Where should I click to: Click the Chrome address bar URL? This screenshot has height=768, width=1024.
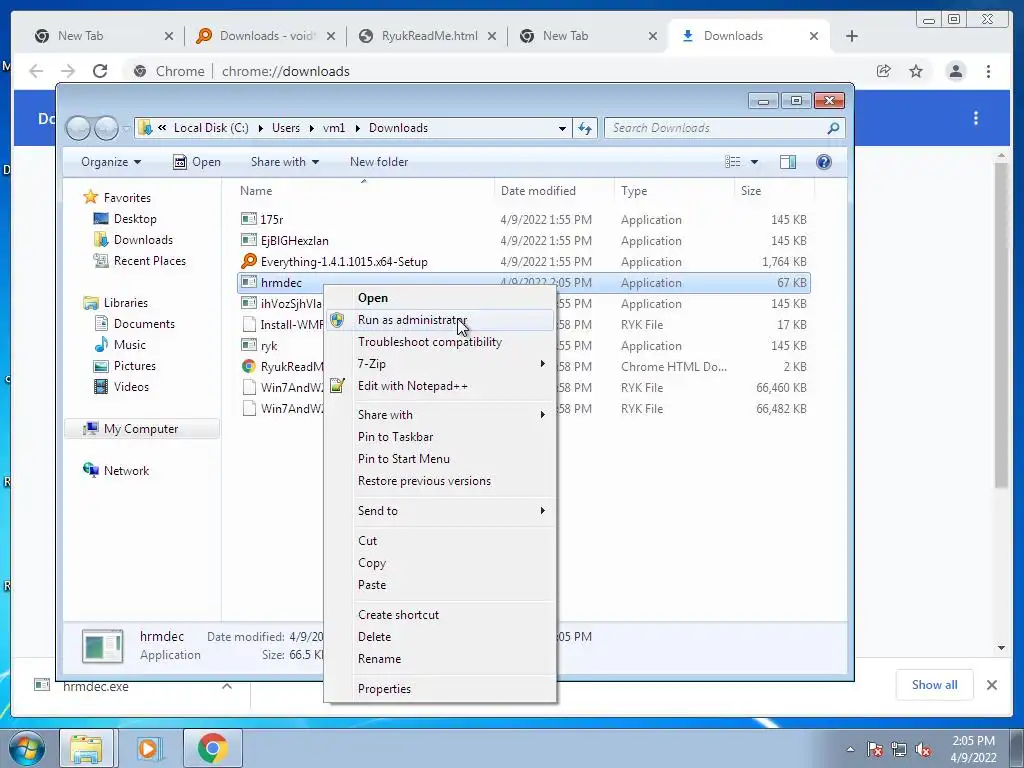pyautogui.click(x=285, y=71)
